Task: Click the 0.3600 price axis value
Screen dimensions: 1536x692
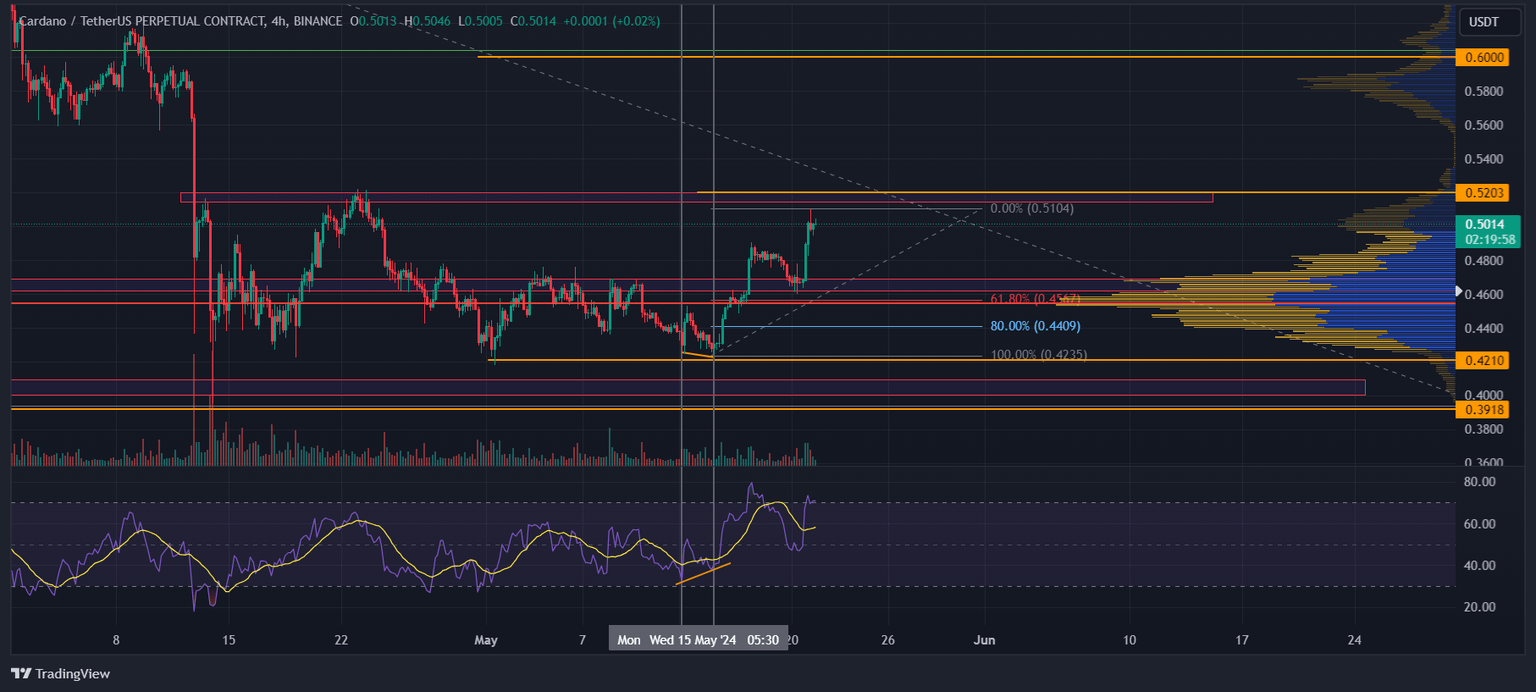Action: click(1482, 463)
